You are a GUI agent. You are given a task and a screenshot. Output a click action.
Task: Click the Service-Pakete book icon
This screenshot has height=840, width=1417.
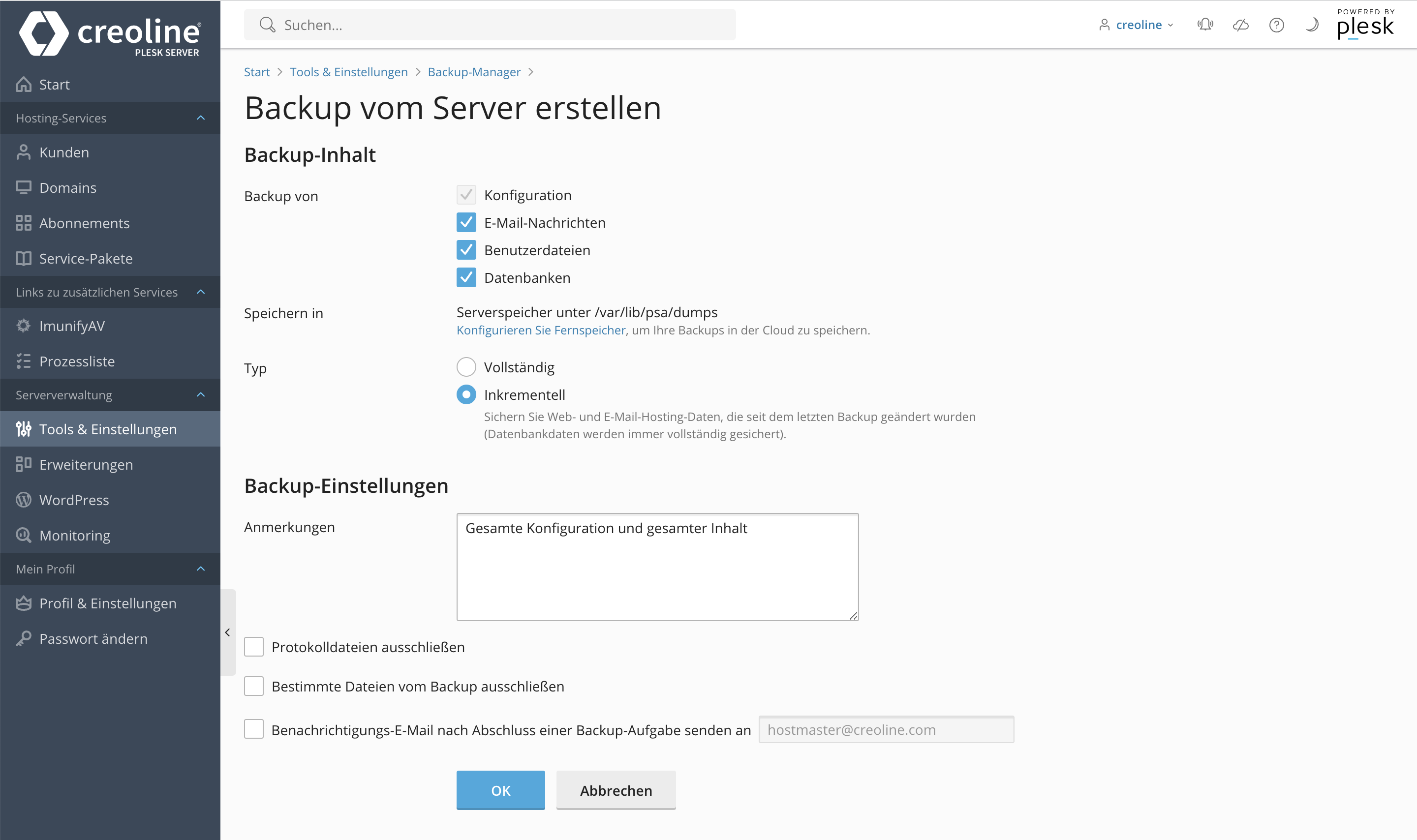[23, 259]
